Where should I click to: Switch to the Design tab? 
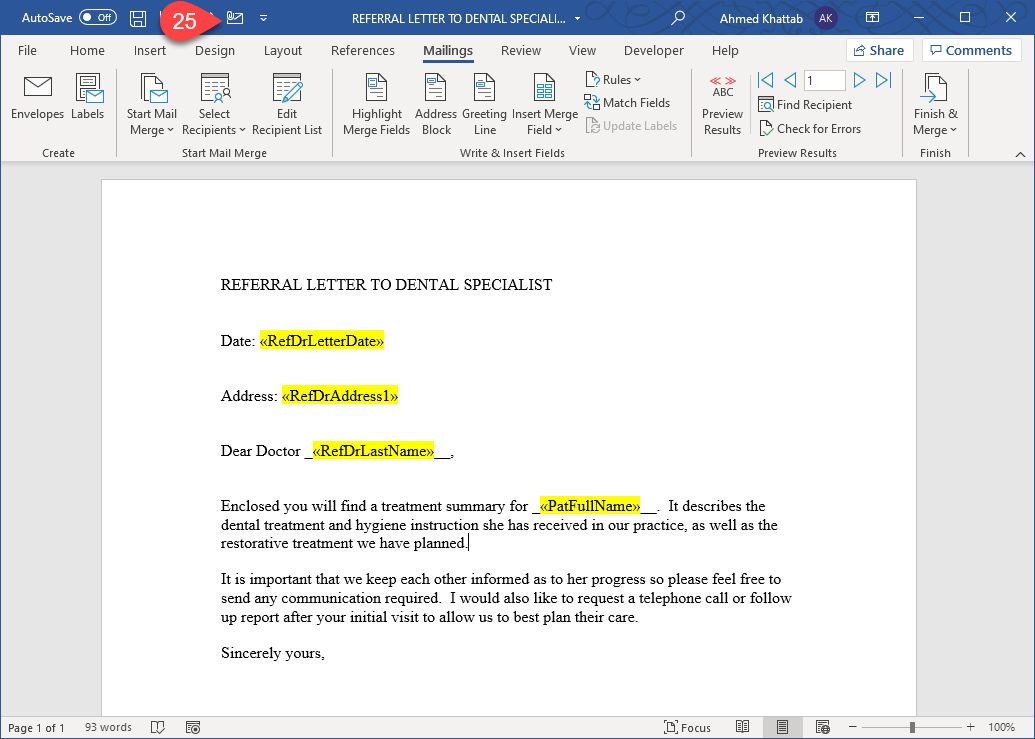(215, 51)
